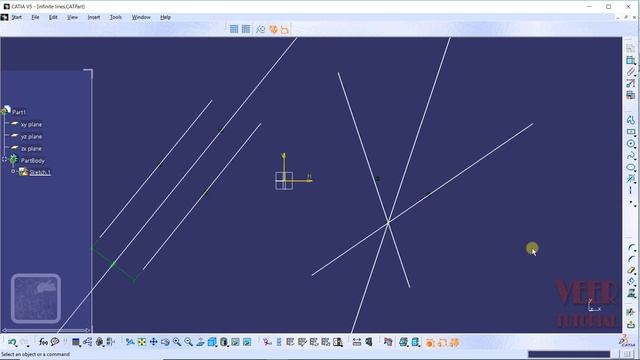
Task: Open the File menu
Action: tap(35, 17)
